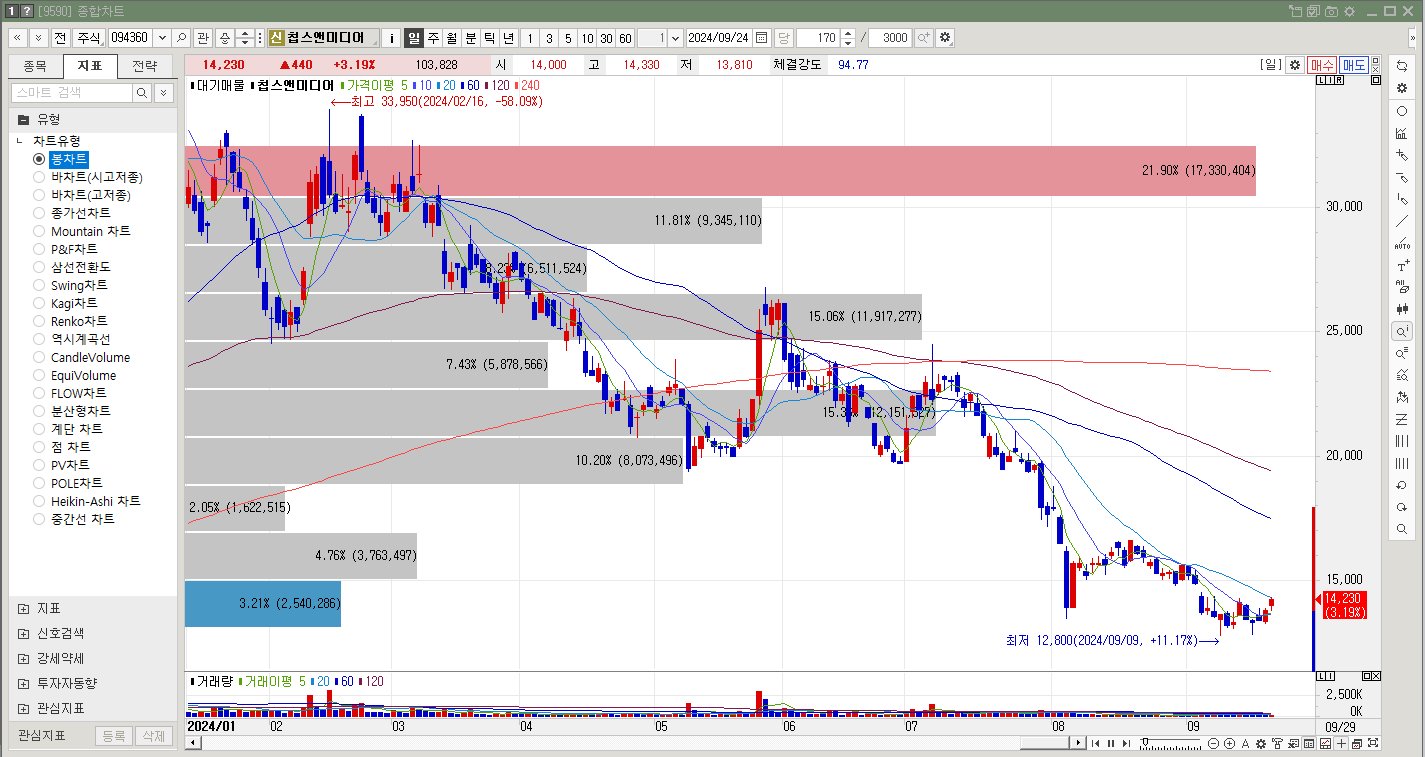1425x757 pixels.
Task: Select the circle drawing tool
Action: click(x=1402, y=111)
